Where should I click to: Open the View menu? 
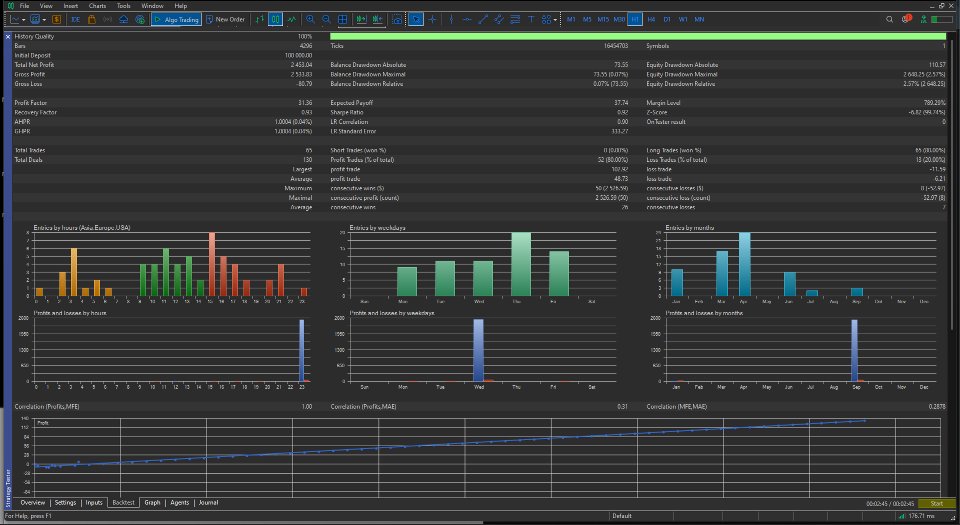(46, 6)
